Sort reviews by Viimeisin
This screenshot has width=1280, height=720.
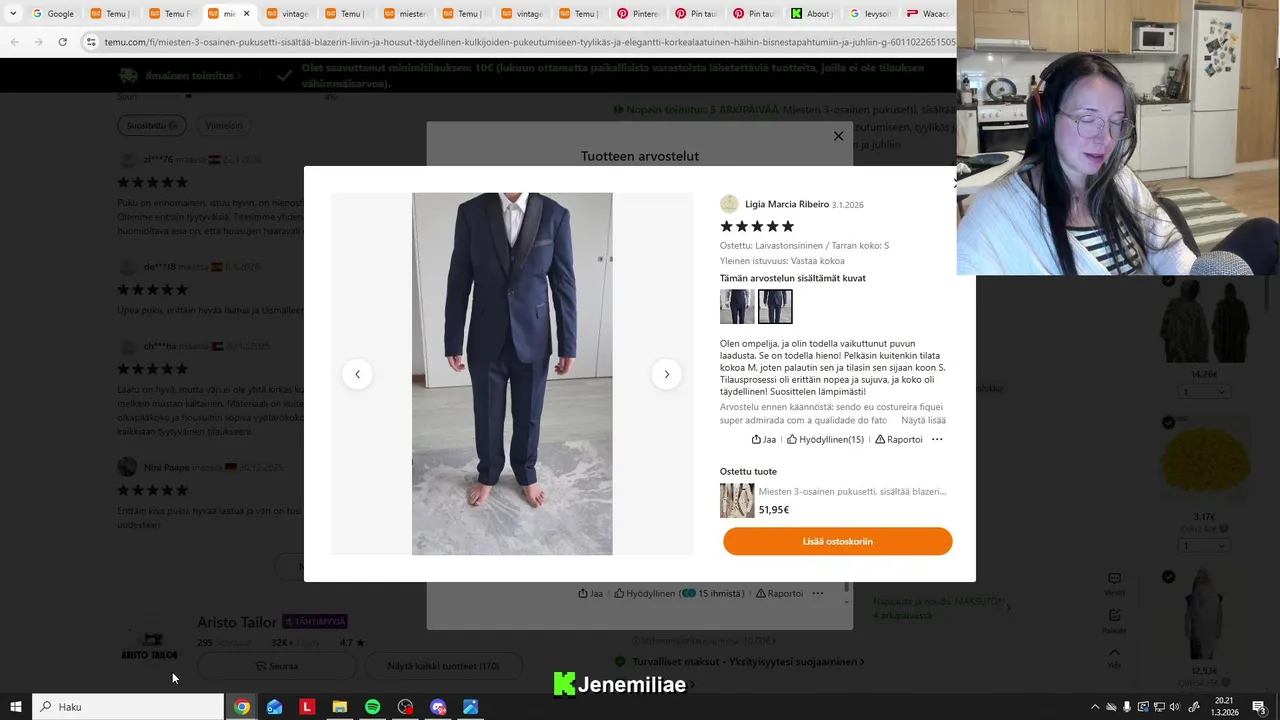[224, 125]
